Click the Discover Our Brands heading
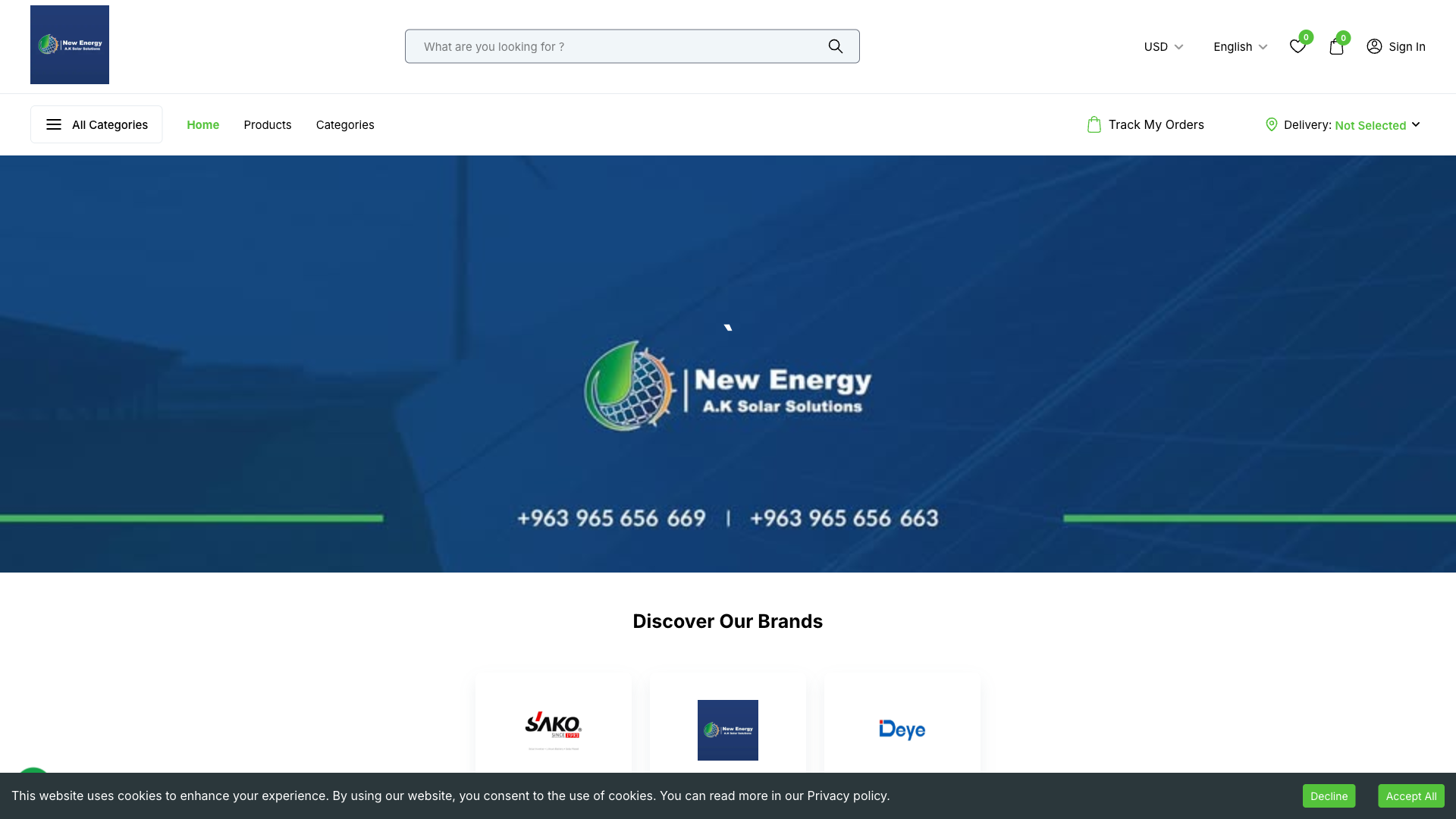 click(x=728, y=621)
